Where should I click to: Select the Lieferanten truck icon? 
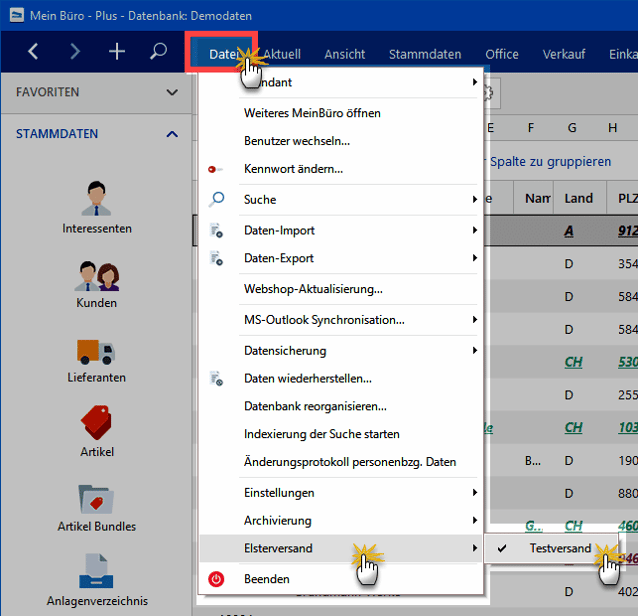tap(97, 357)
